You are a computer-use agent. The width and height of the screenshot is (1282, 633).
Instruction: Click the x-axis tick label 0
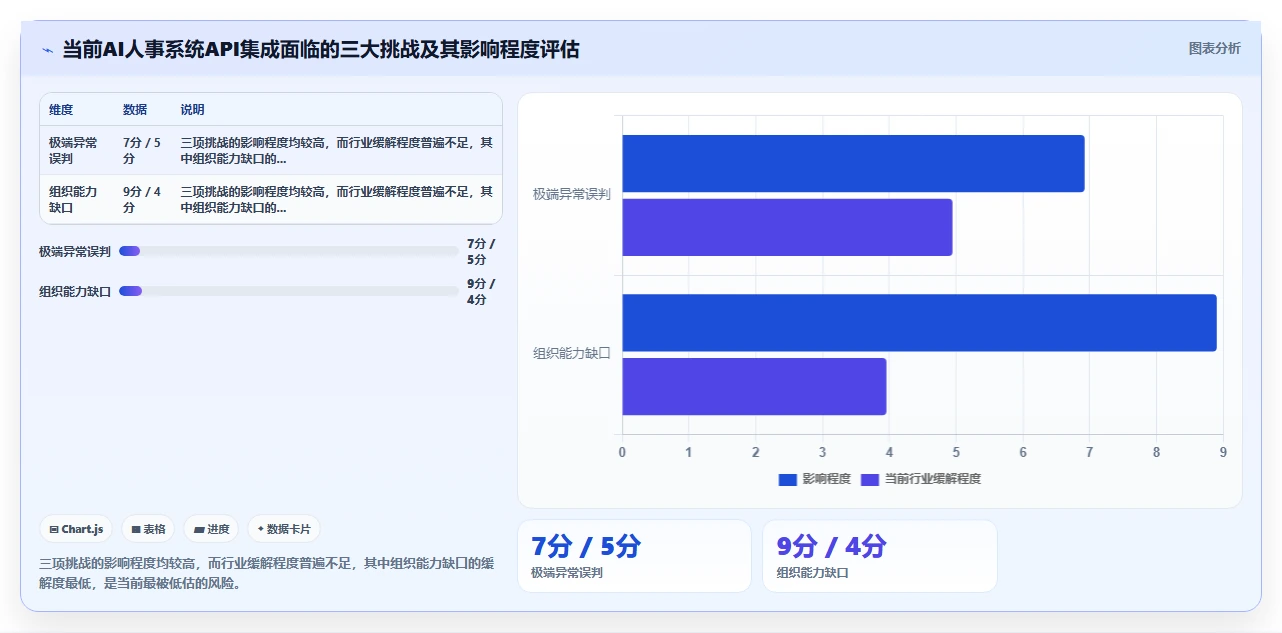pyautogui.click(x=622, y=452)
